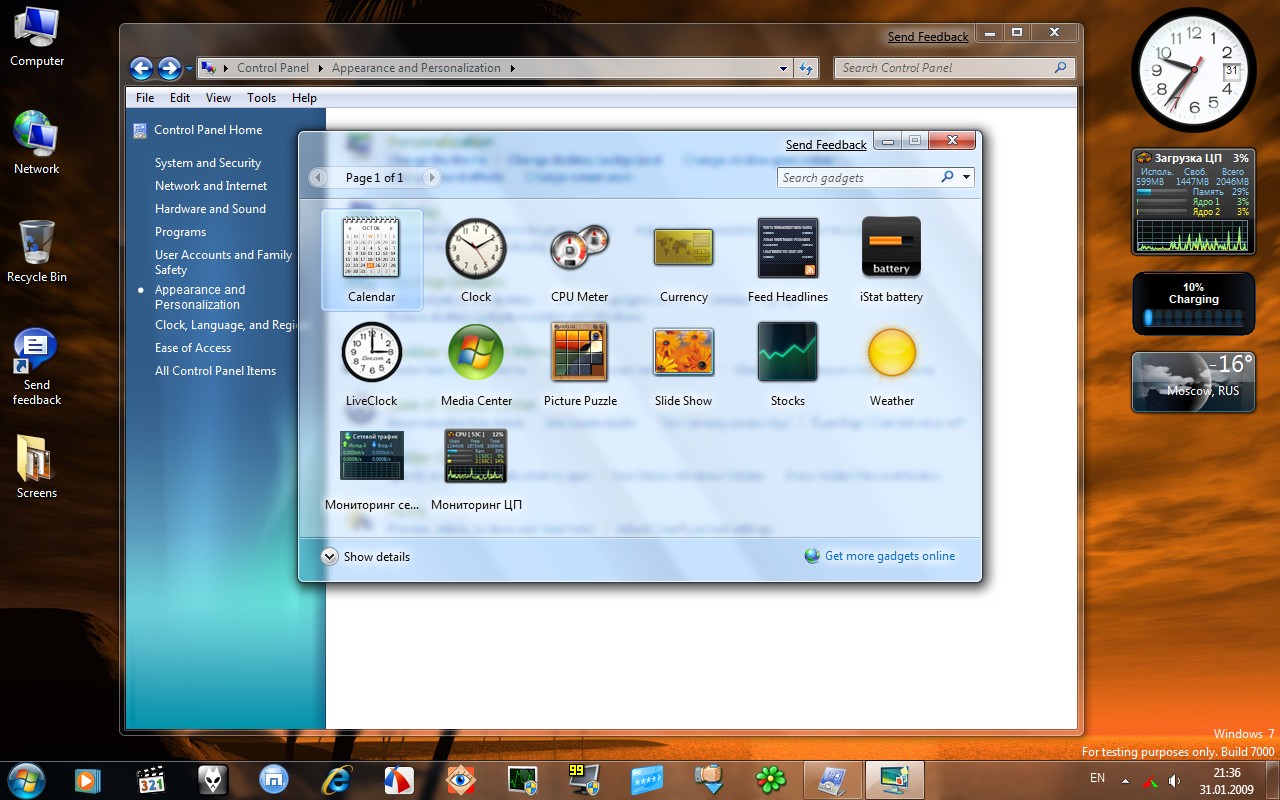Select the Picture Puzzle gadget
Image resolution: width=1280 pixels, height=800 pixels.
(580, 363)
